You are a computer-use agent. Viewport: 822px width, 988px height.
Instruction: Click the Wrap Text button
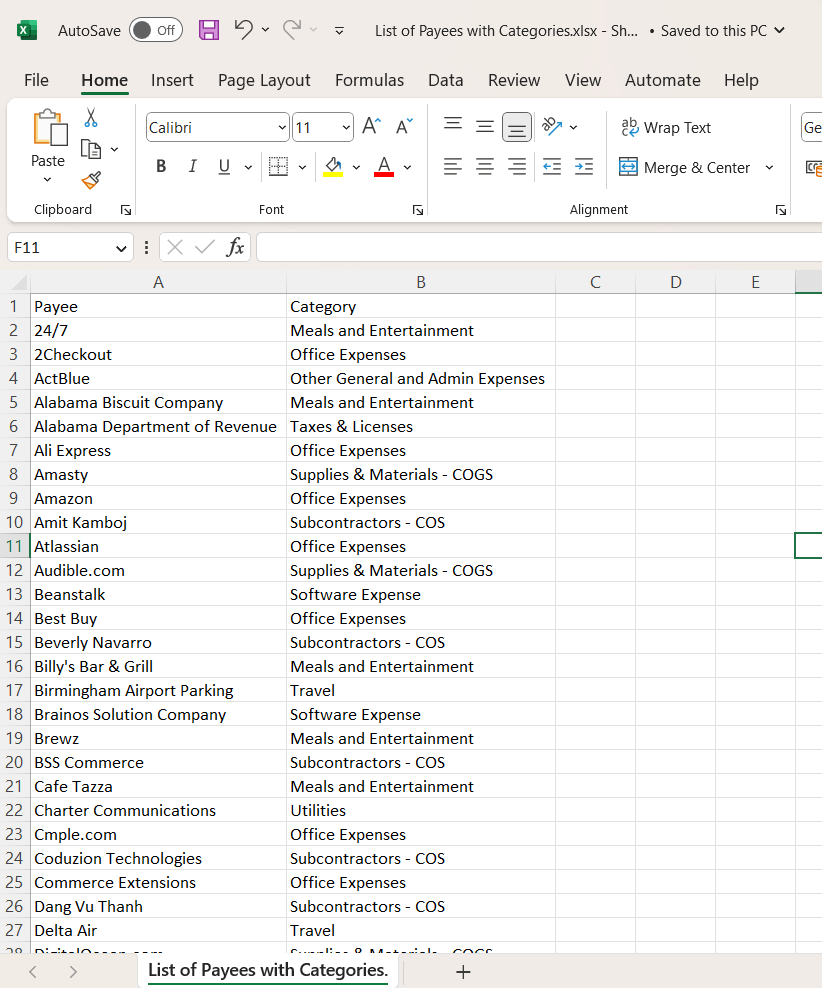click(x=666, y=127)
